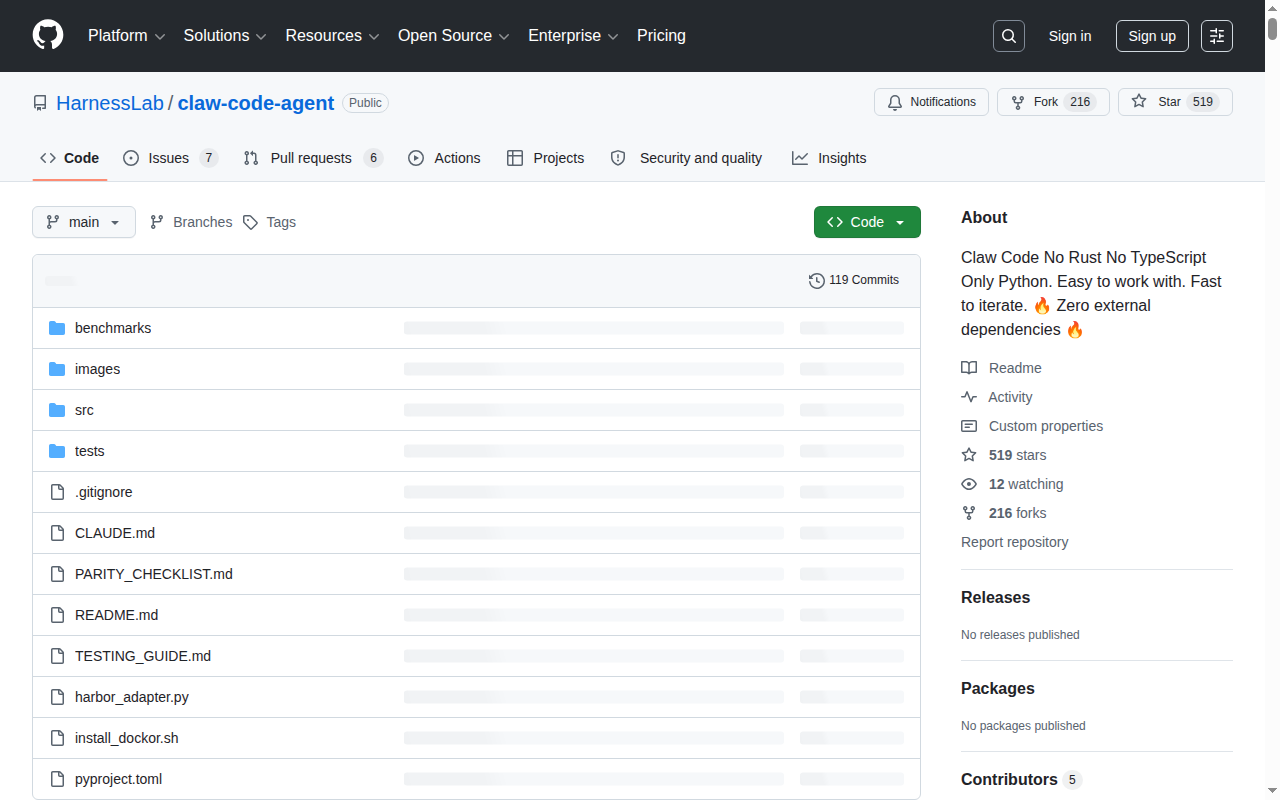Viewport: 1280px width, 800px height.
Task: Open the Issues tab
Action: 171,158
